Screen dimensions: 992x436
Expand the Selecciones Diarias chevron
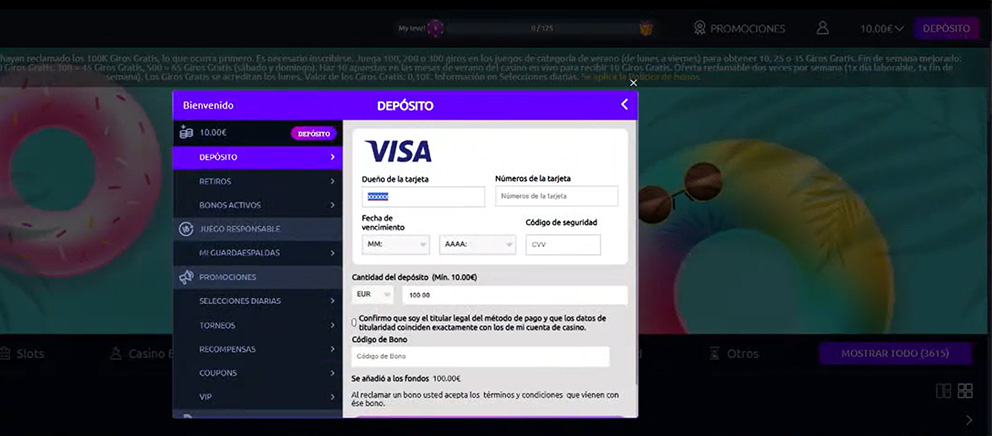click(332, 301)
